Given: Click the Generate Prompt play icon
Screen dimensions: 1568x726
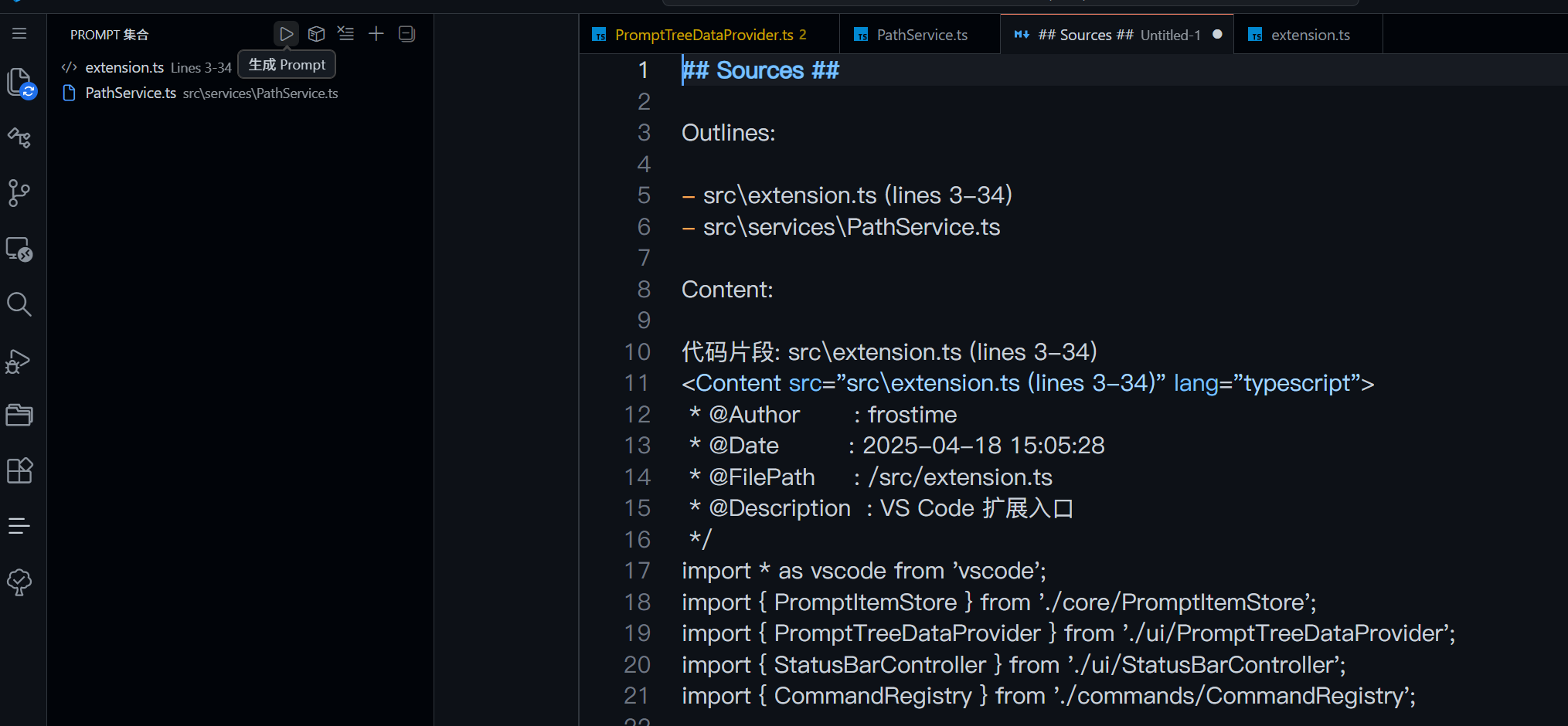Looking at the screenshot, I should [286, 34].
